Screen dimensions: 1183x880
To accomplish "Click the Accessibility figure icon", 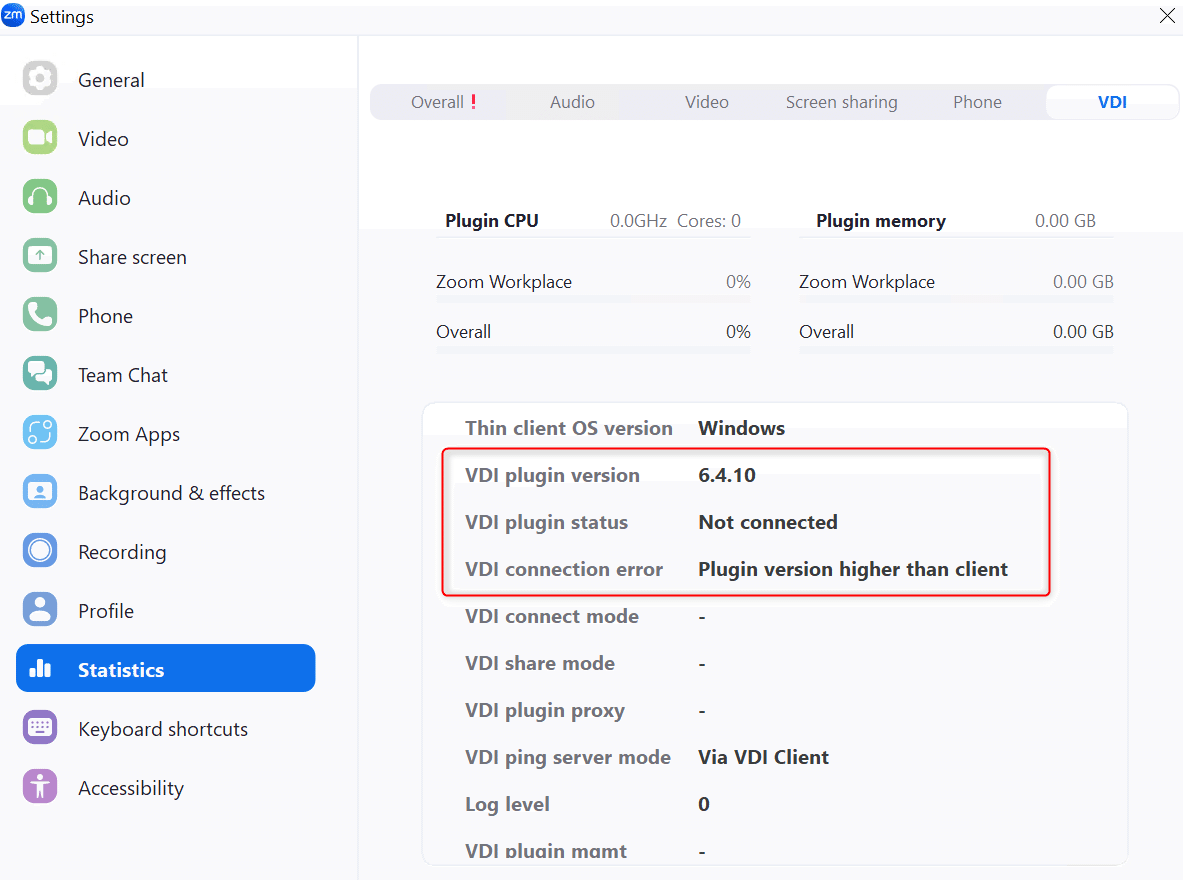I will point(40,787).
